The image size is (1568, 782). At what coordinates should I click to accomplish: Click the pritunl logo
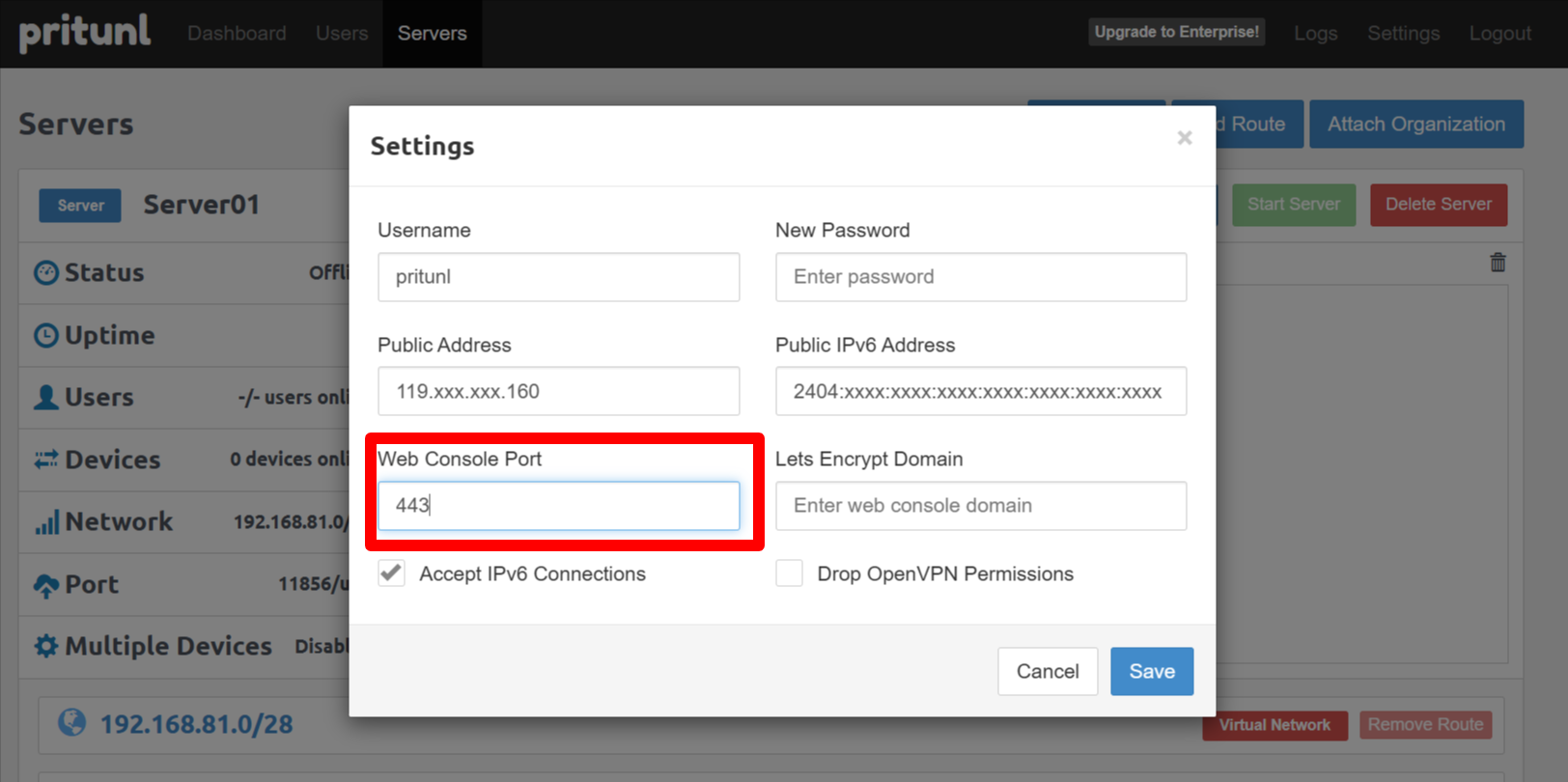click(x=85, y=32)
